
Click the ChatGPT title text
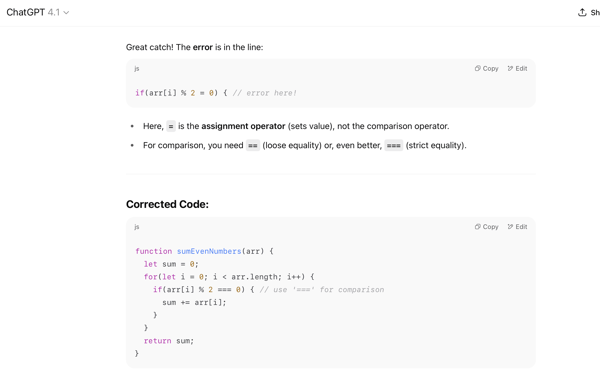tap(26, 12)
